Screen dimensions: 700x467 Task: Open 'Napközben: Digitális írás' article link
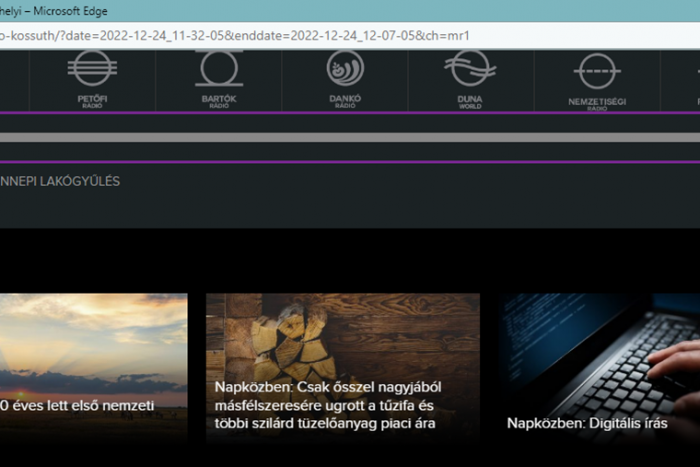click(x=587, y=423)
